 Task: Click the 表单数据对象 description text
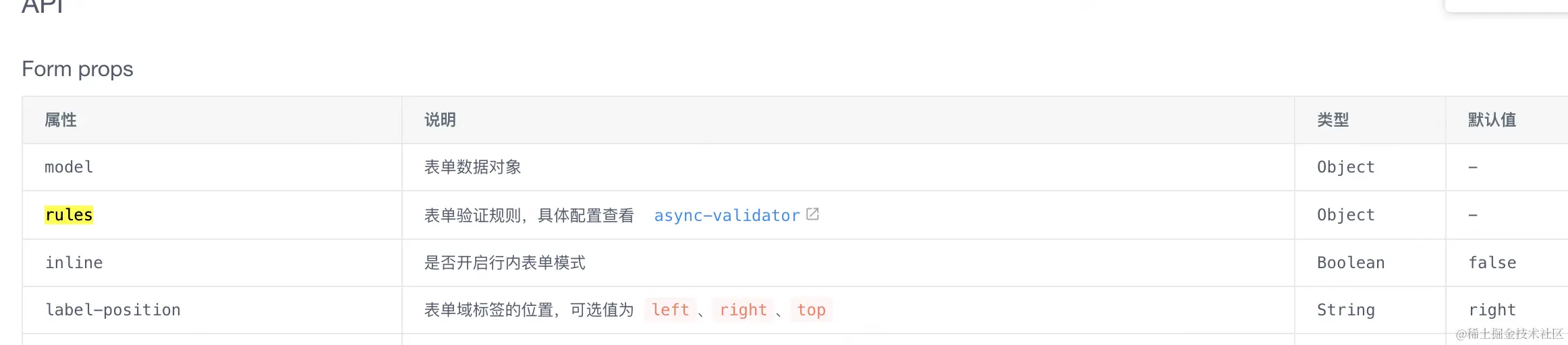point(472,167)
